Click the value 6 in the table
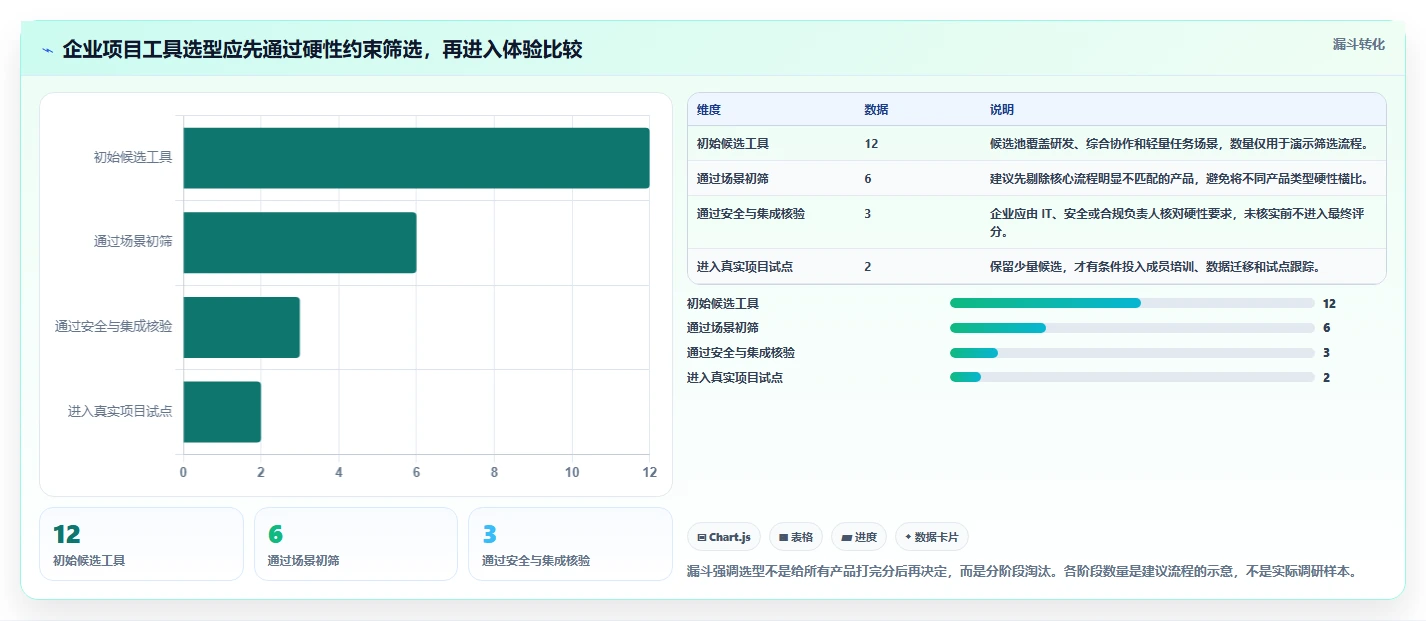Image resolution: width=1426 pixels, height=621 pixels. [x=868, y=179]
